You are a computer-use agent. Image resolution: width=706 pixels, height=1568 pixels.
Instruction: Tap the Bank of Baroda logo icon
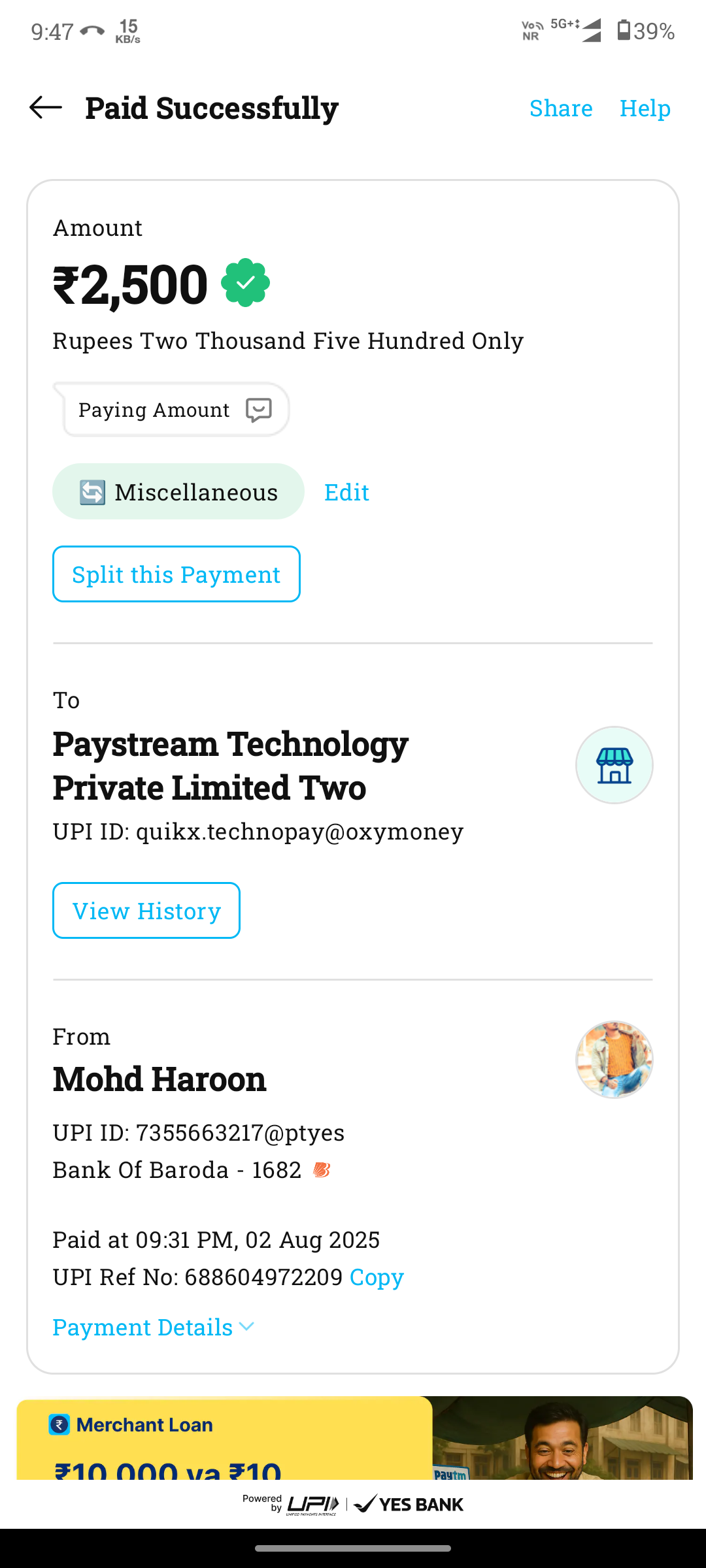pyautogui.click(x=322, y=1169)
